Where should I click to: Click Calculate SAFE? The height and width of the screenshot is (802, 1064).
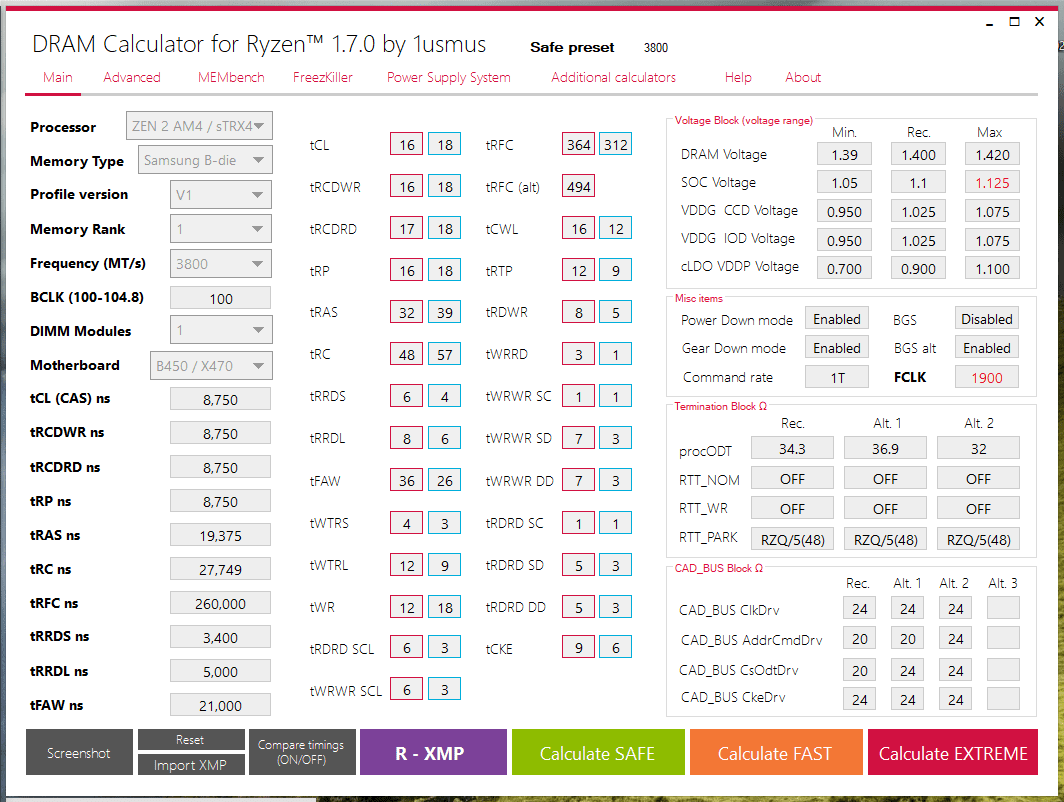[x=598, y=752]
